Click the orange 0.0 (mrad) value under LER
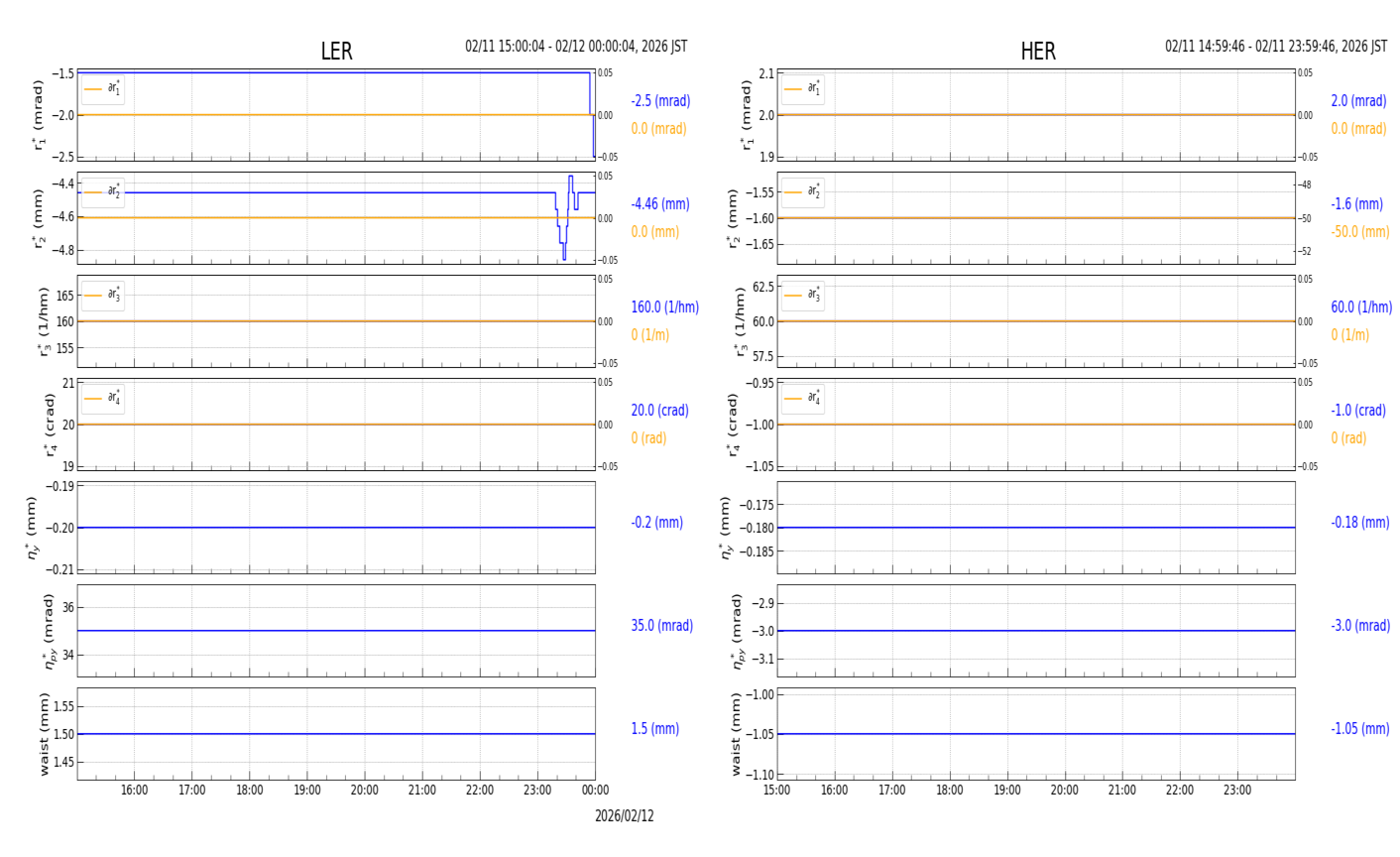The width and height of the screenshot is (1400, 857). click(658, 129)
